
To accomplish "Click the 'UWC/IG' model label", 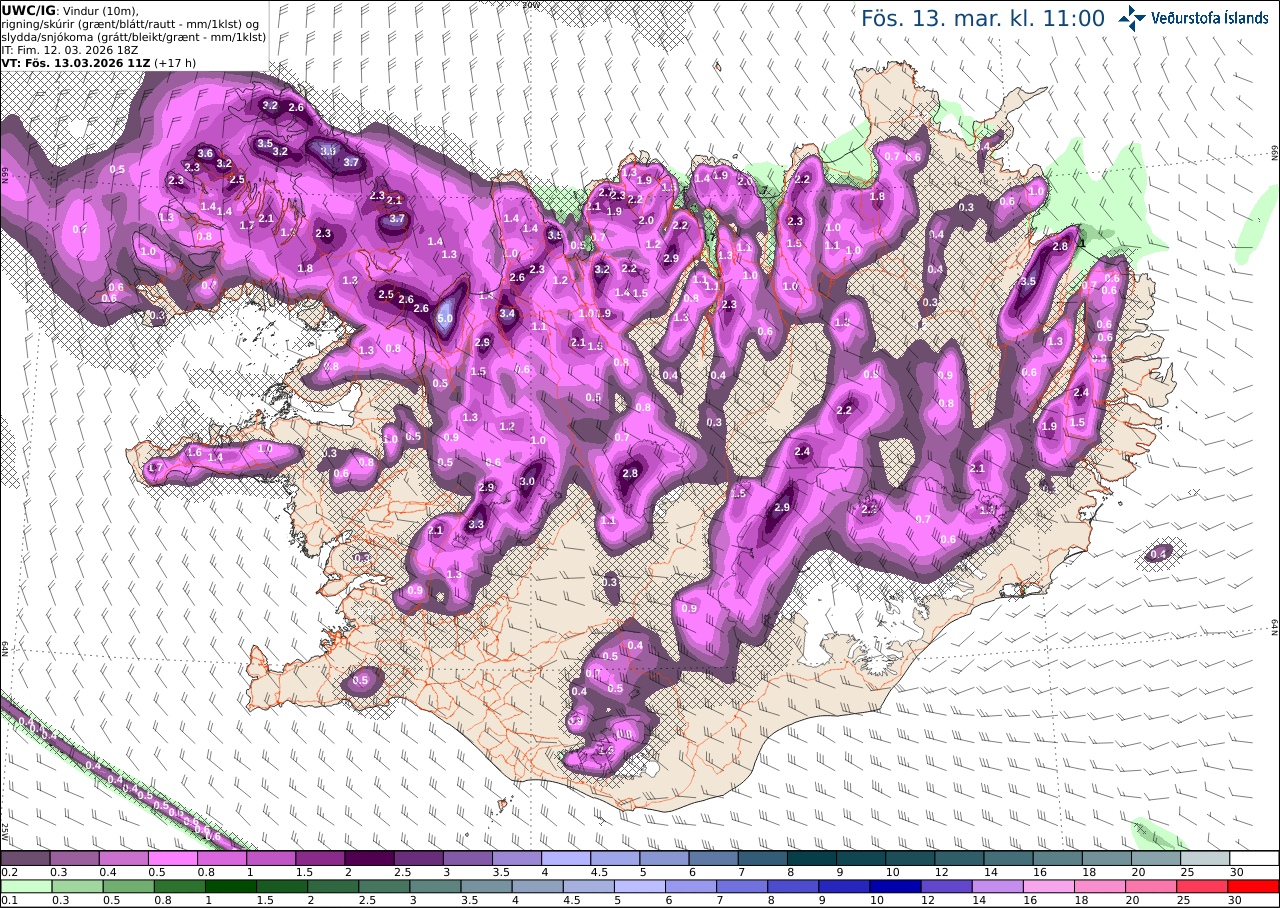I will [28, 10].
